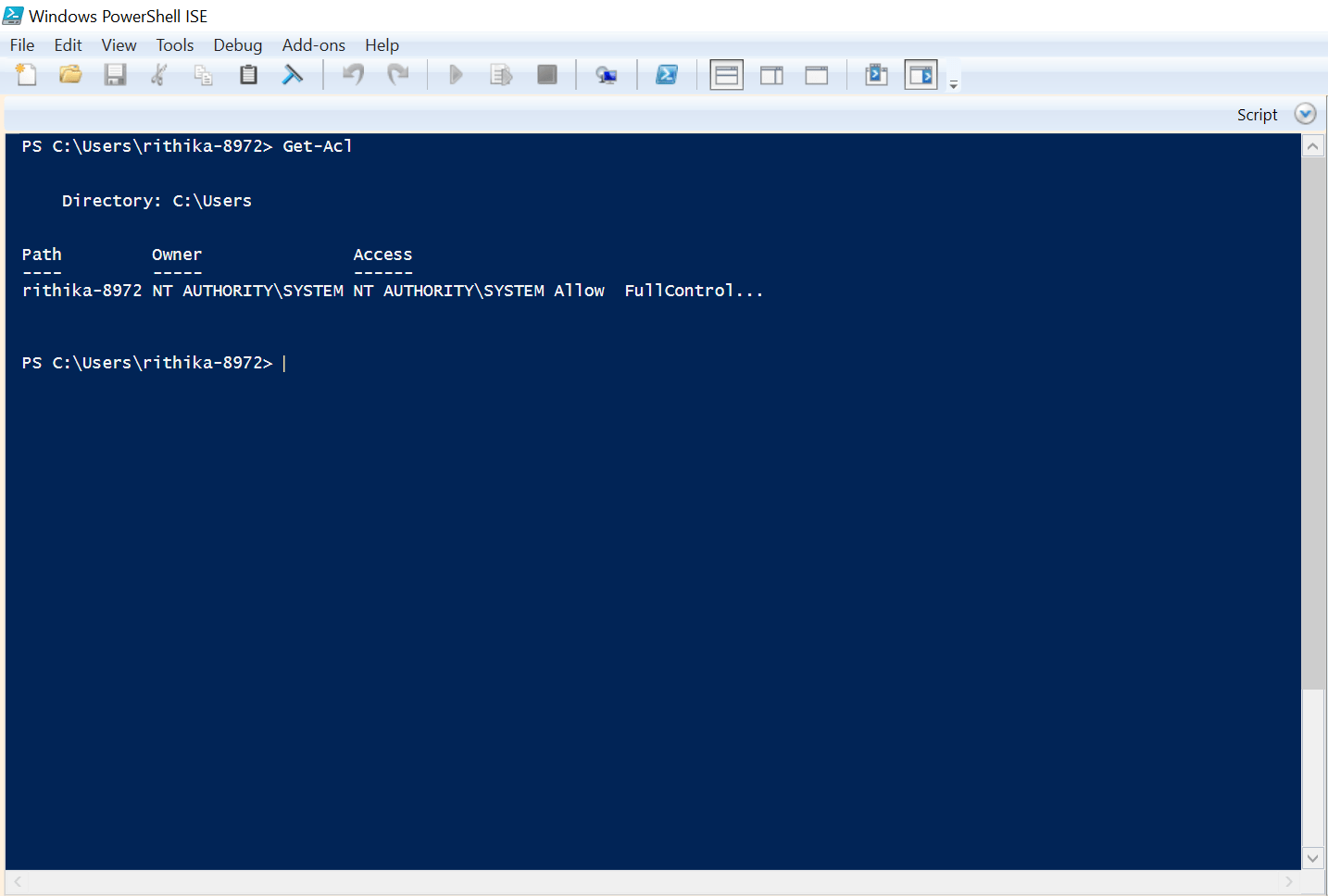Open the Debug menu
Screen dimensions: 1328x896
click(x=237, y=44)
